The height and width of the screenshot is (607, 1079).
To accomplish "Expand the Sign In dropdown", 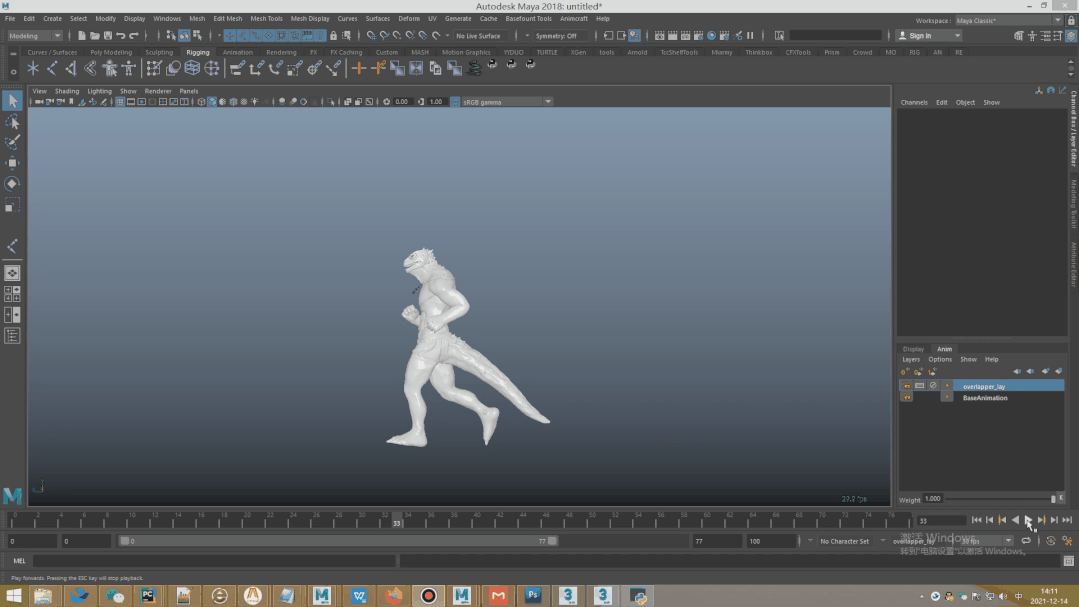I will coord(929,36).
